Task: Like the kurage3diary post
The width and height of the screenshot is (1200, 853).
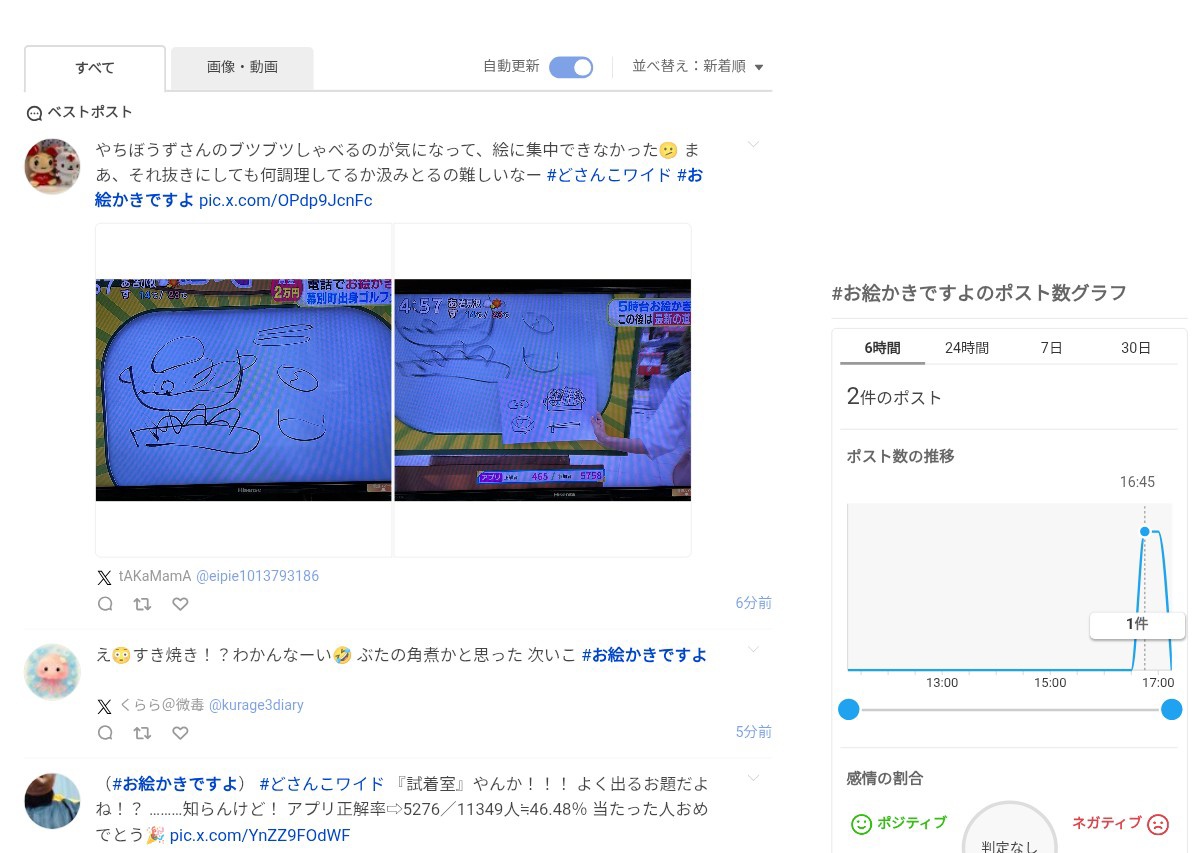Action: click(x=180, y=733)
